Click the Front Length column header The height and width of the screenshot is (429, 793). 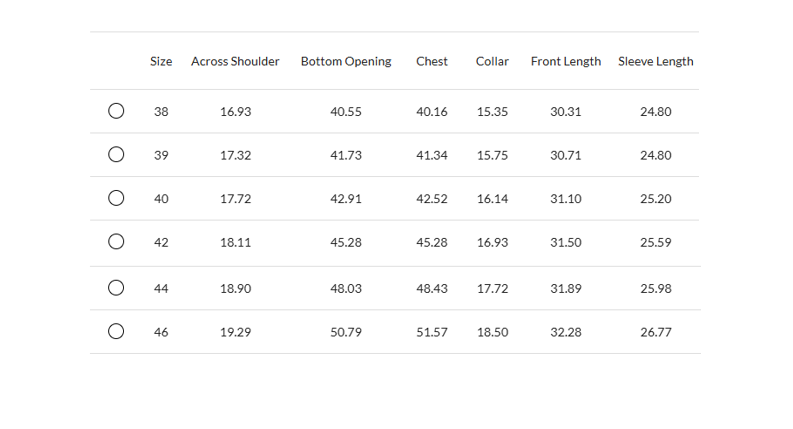(566, 61)
